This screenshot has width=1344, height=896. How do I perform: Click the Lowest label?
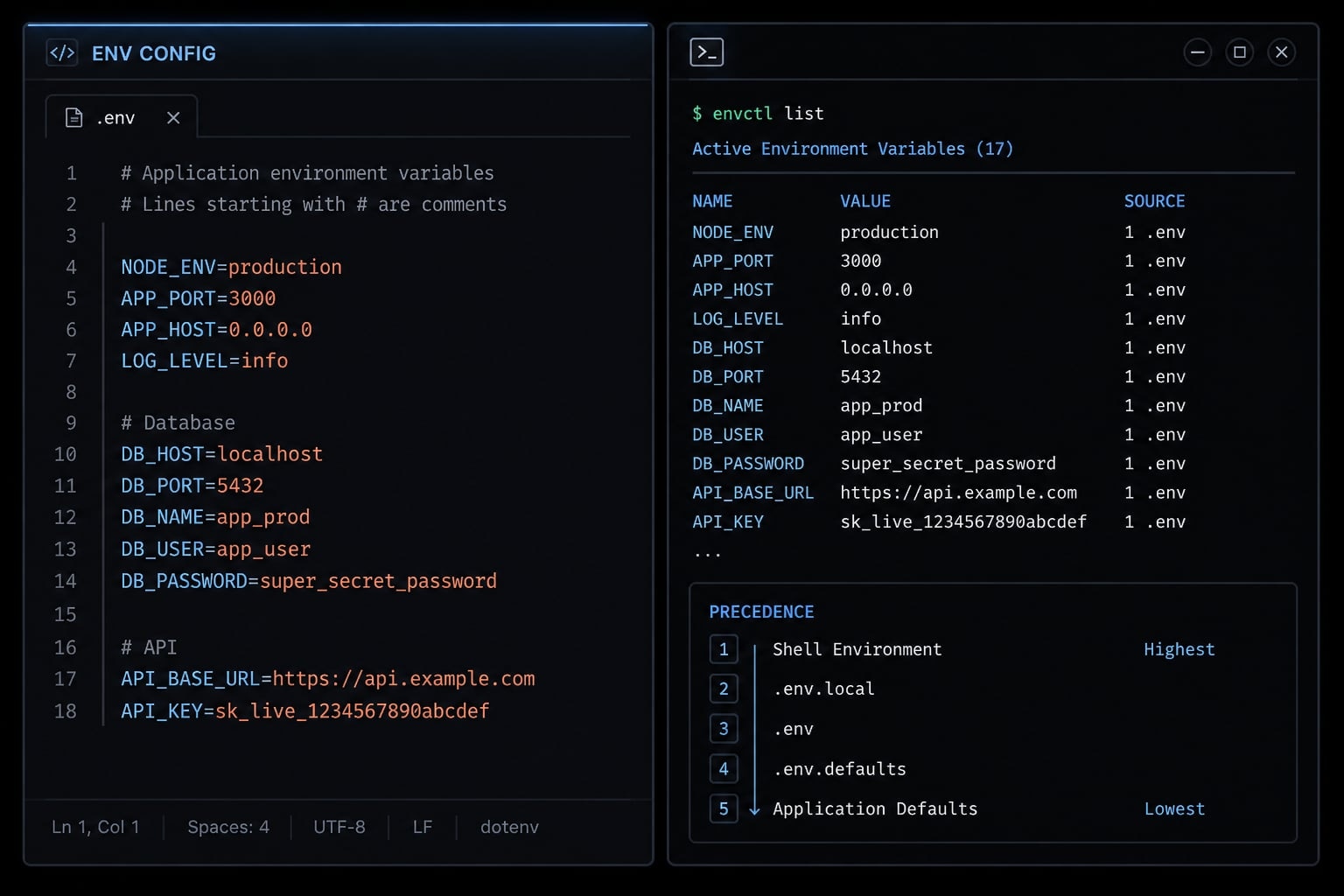(1174, 809)
